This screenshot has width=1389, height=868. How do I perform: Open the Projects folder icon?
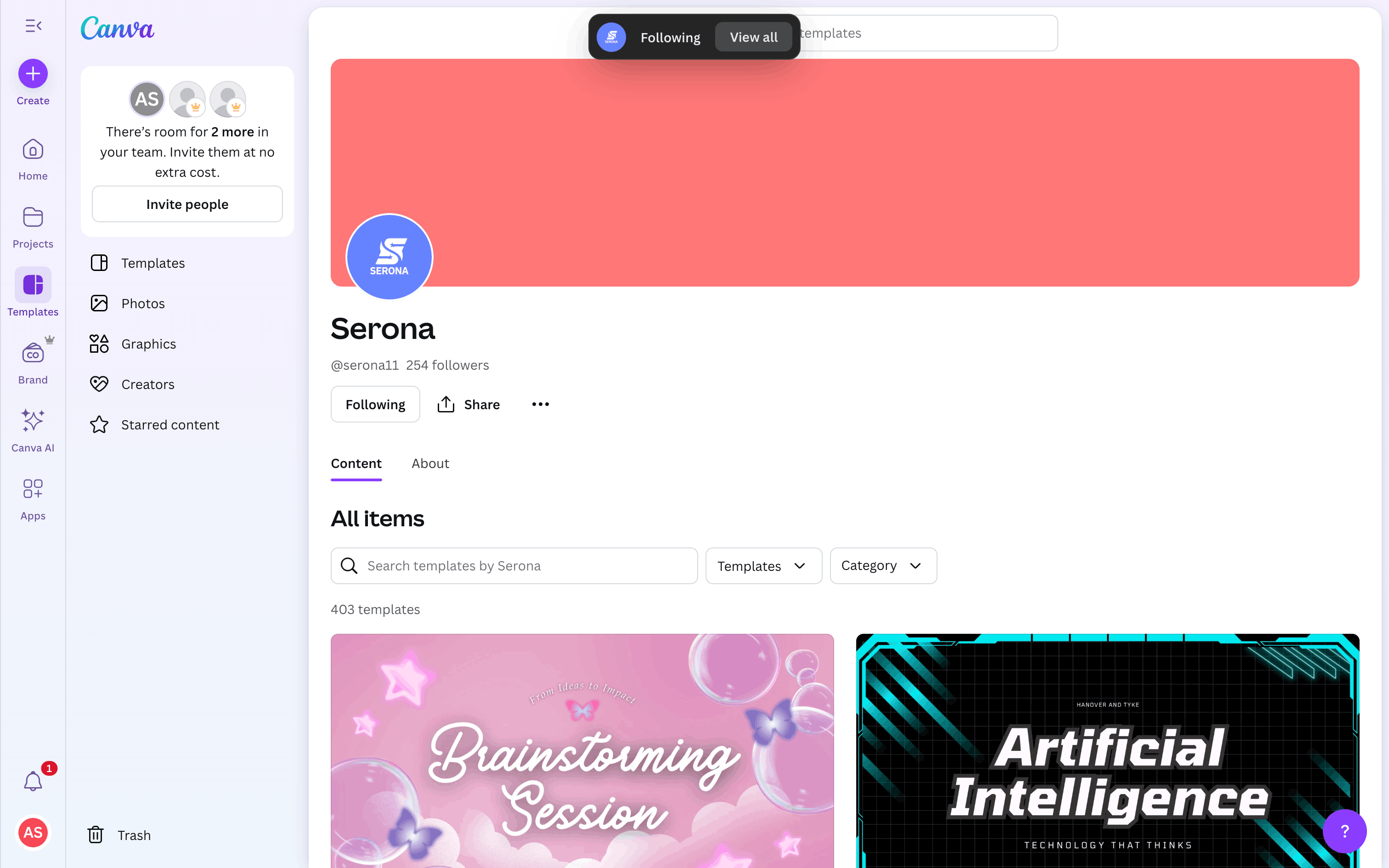coord(33,218)
